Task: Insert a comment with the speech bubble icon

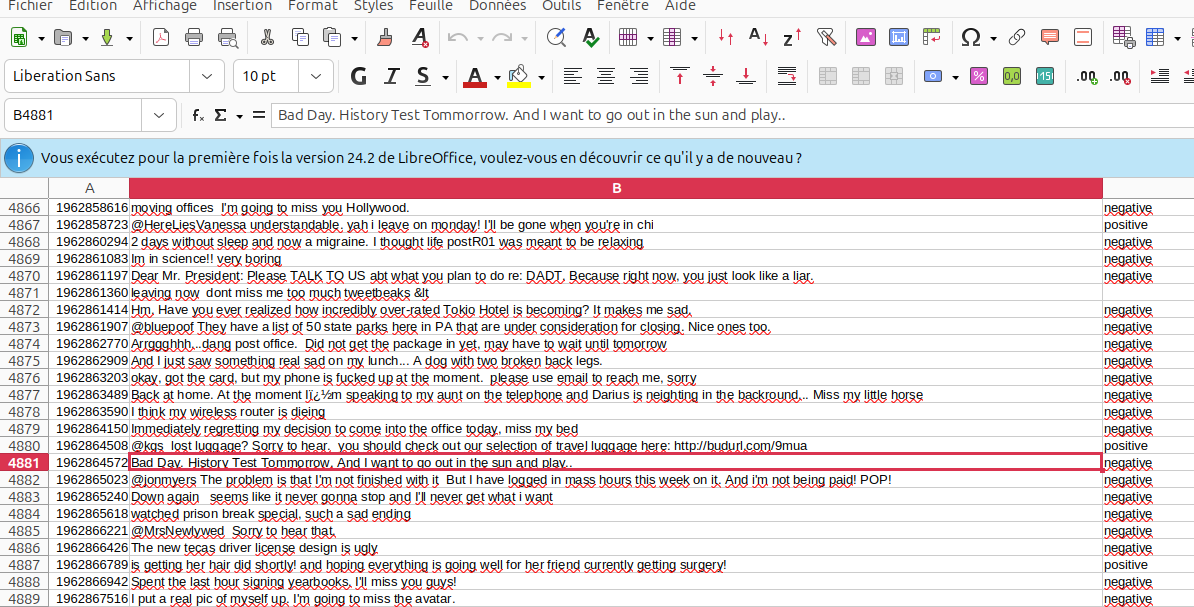Action: [x=1049, y=38]
